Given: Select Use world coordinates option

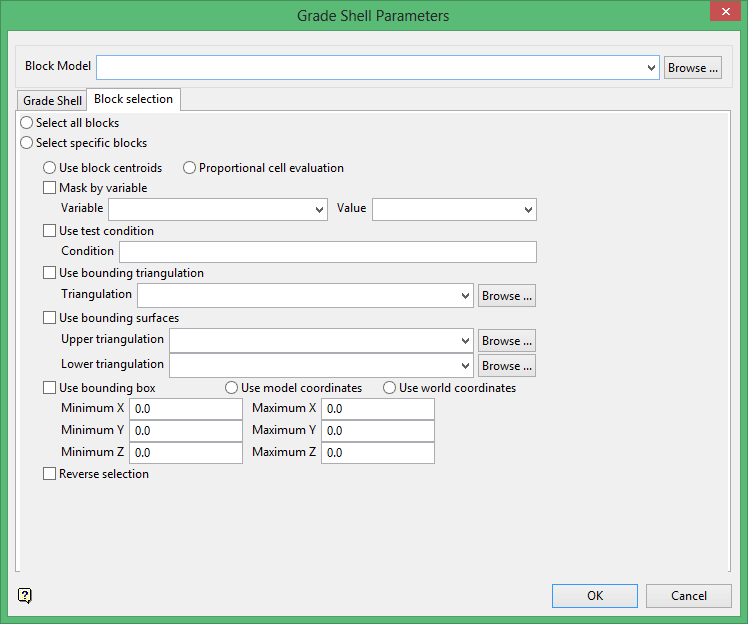Looking at the screenshot, I should point(390,388).
